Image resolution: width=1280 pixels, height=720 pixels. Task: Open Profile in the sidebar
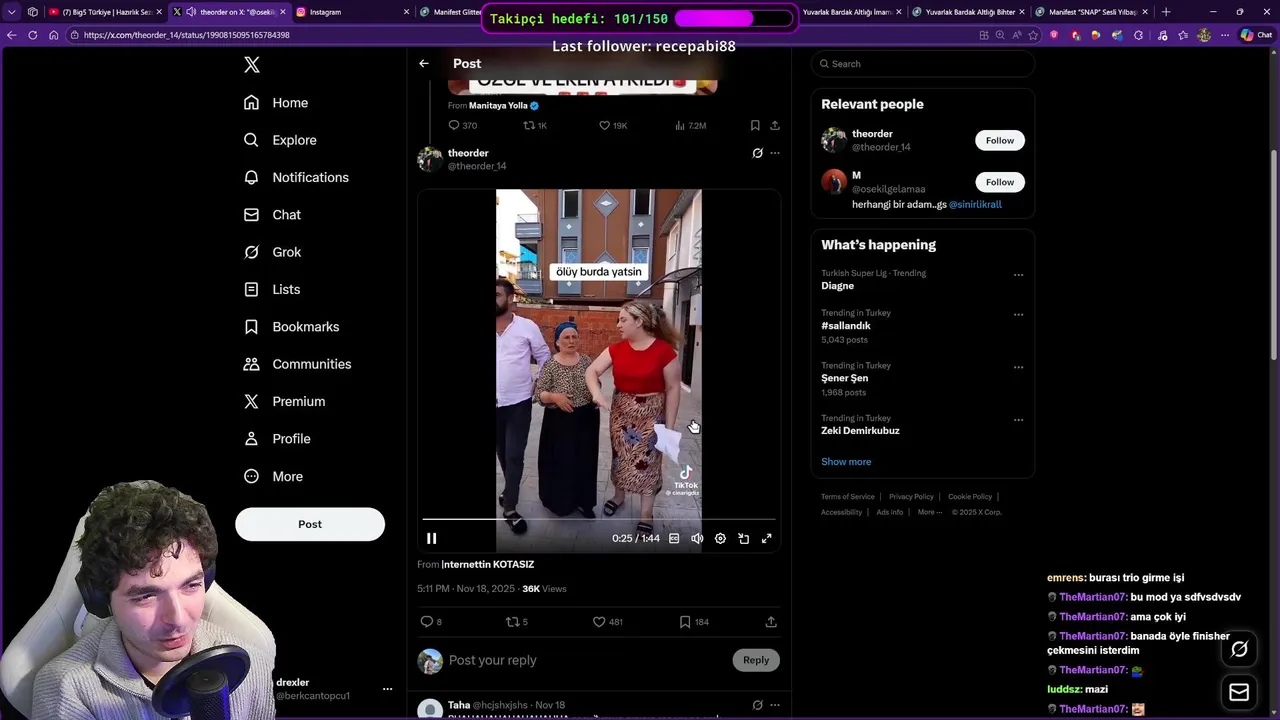pyautogui.click(x=277, y=439)
